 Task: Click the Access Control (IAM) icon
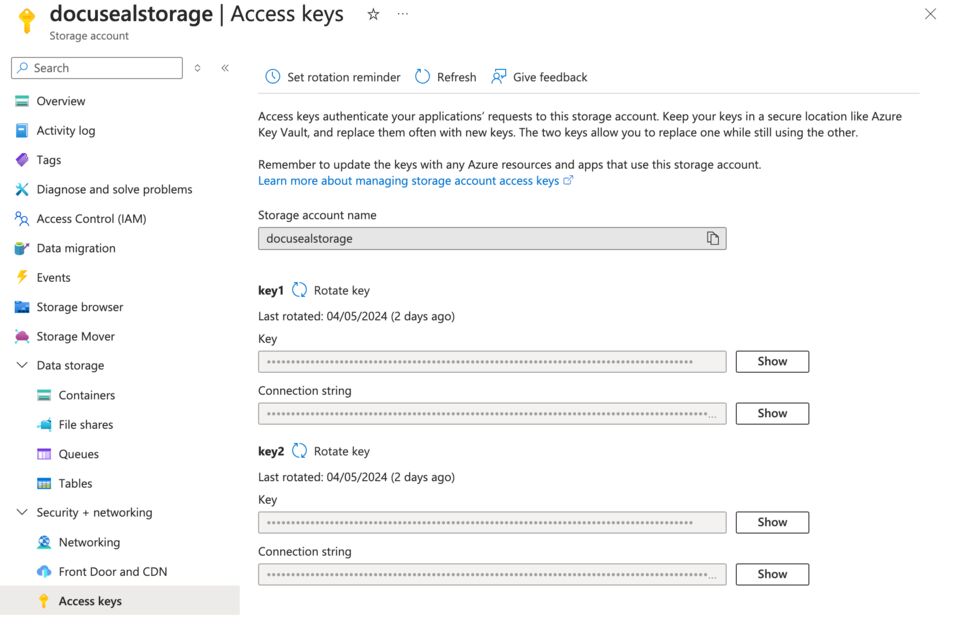point(21,219)
